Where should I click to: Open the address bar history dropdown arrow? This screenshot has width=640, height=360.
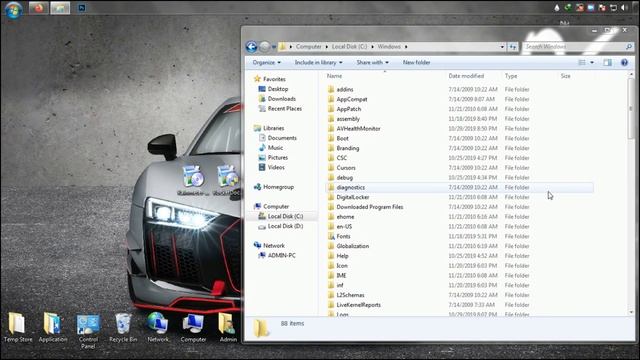tap(502, 47)
